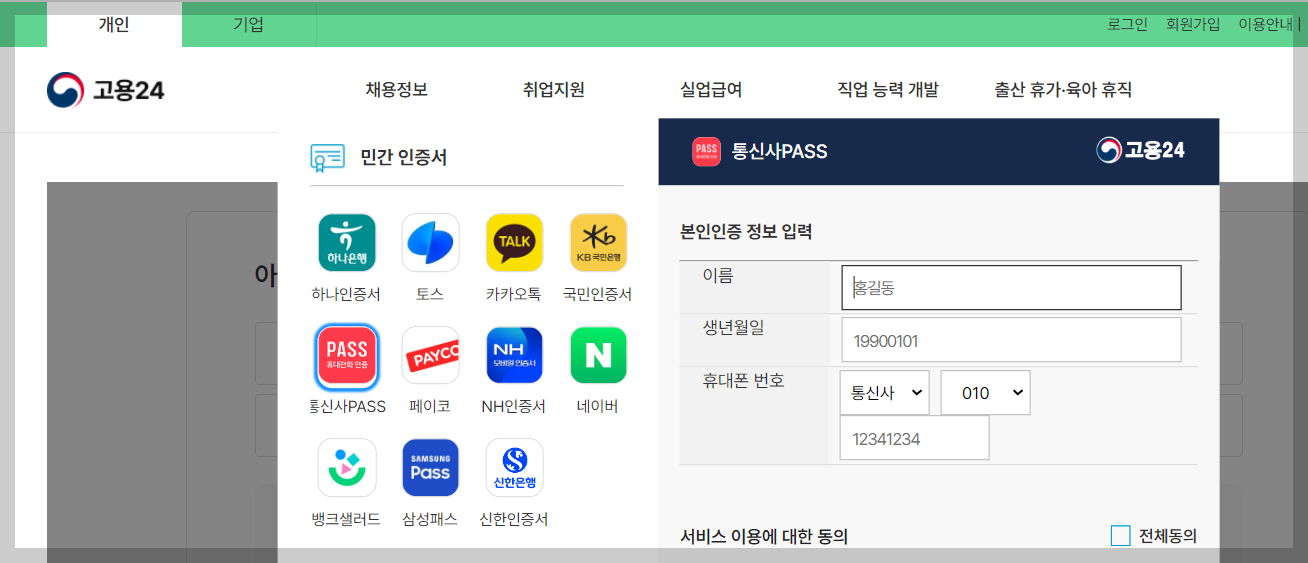The image size is (1308, 563).
Task: Choose the PAYCO certificate icon
Action: pos(431,355)
